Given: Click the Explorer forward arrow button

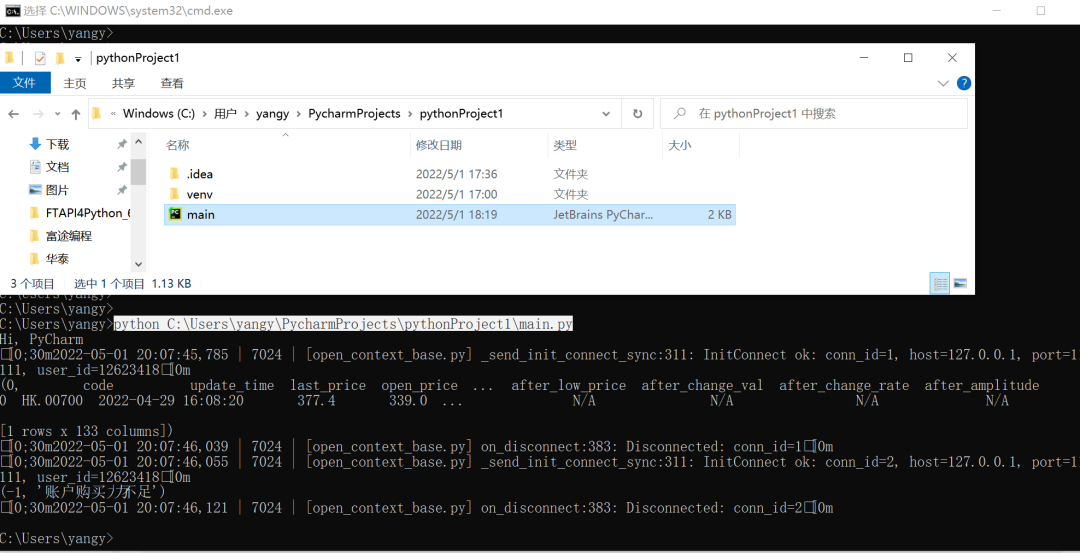Looking at the screenshot, I should (x=39, y=114).
